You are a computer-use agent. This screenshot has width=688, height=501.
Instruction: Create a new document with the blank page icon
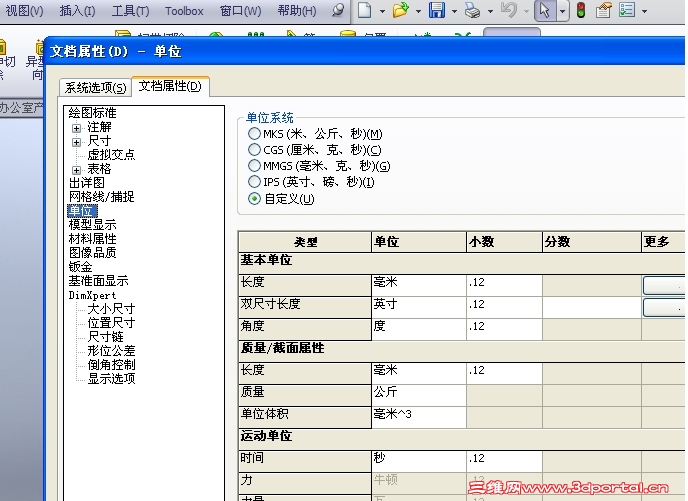tap(364, 10)
